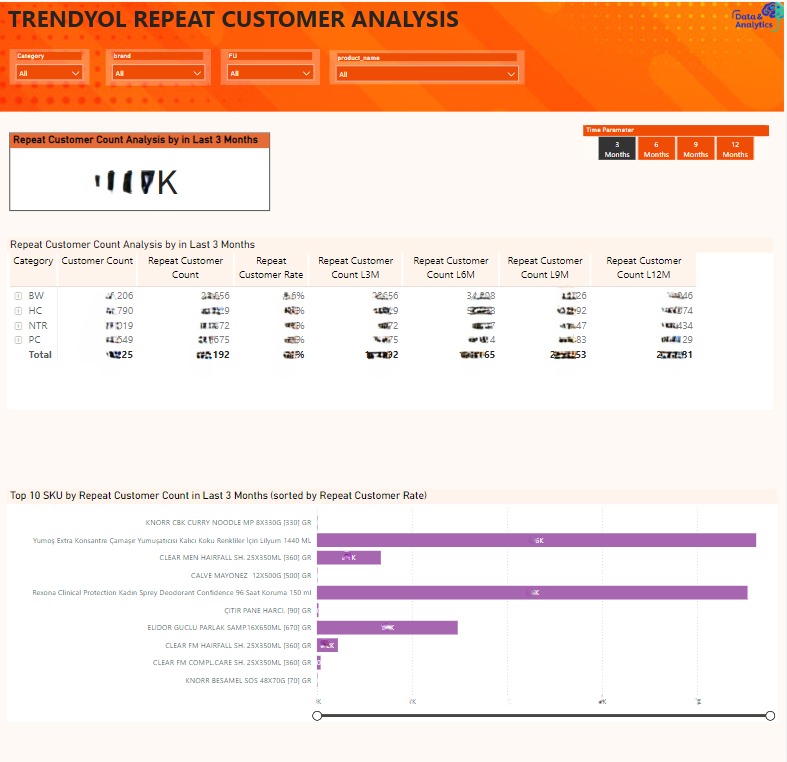Sort by Repeat Customer Count L9M header
787x762 pixels.
(x=545, y=268)
